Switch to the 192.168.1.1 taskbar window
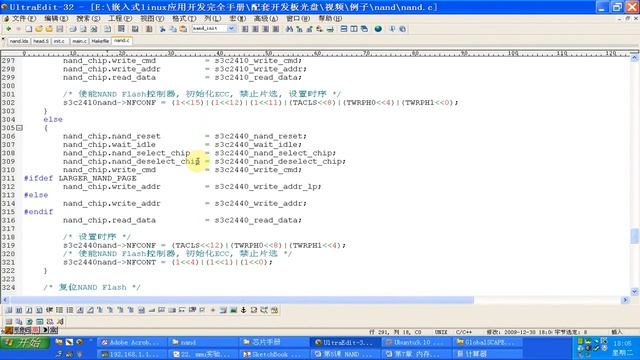This screenshot has height=360, width=640. point(132,354)
